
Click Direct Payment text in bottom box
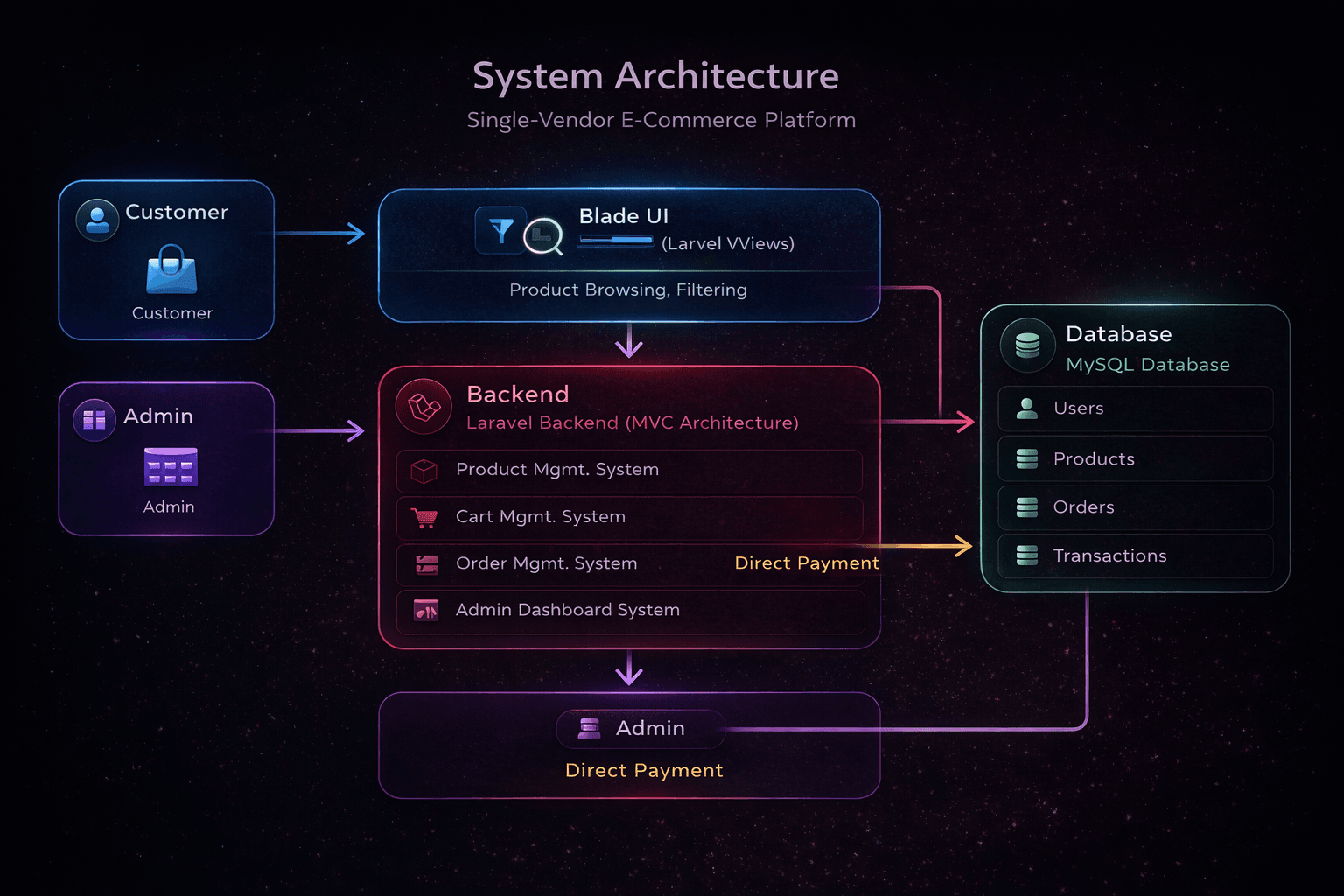pyautogui.click(x=644, y=771)
